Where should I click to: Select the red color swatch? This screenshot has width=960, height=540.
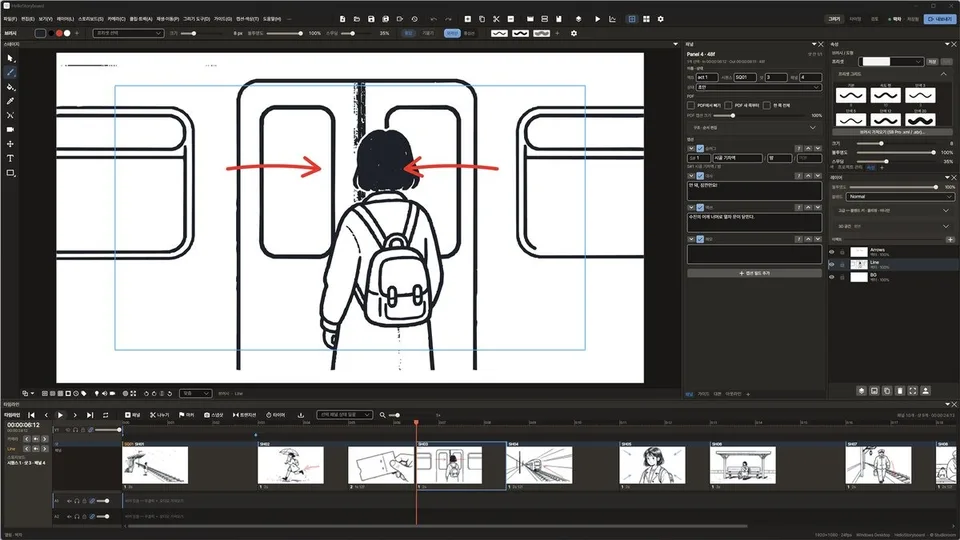[59, 33]
